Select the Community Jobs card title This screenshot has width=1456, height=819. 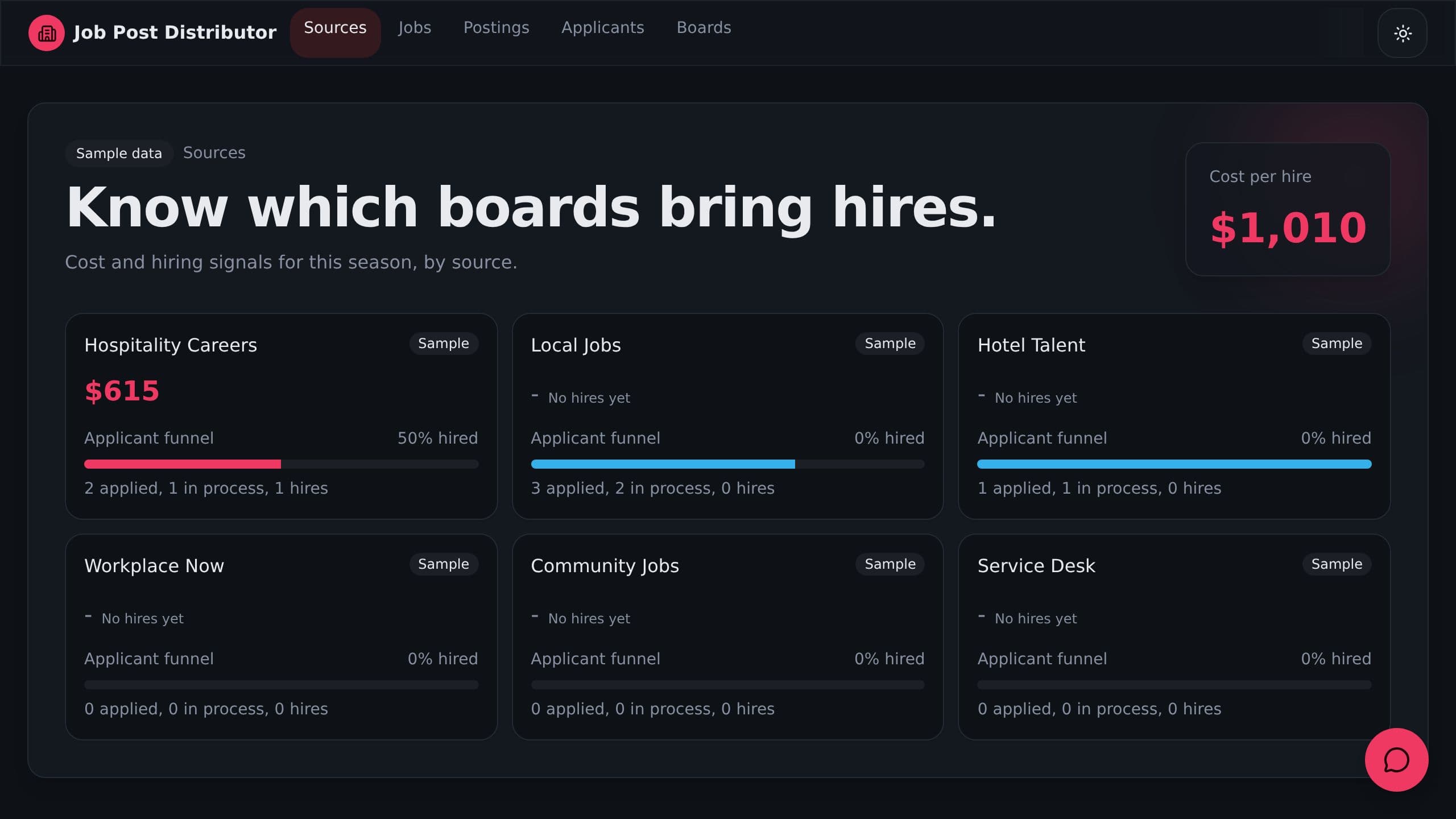[605, 566]
